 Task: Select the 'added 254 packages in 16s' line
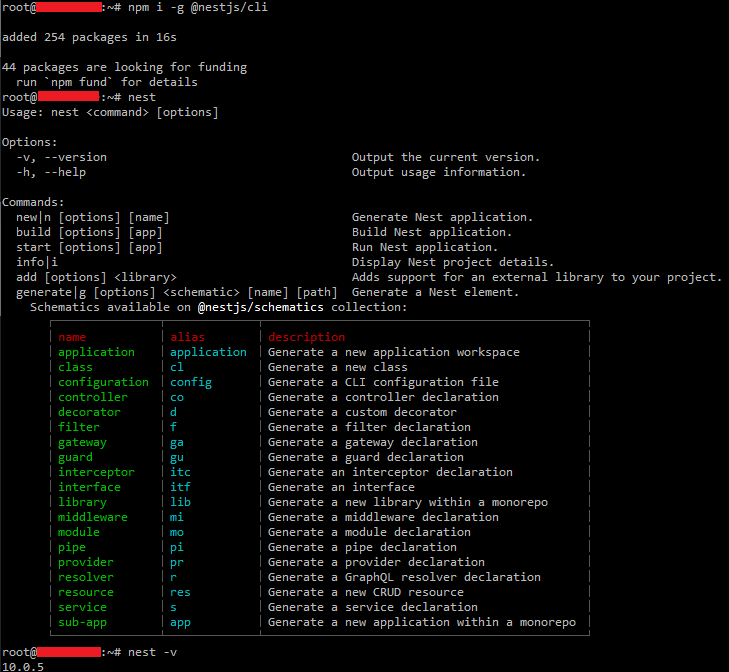pos(89,37)
